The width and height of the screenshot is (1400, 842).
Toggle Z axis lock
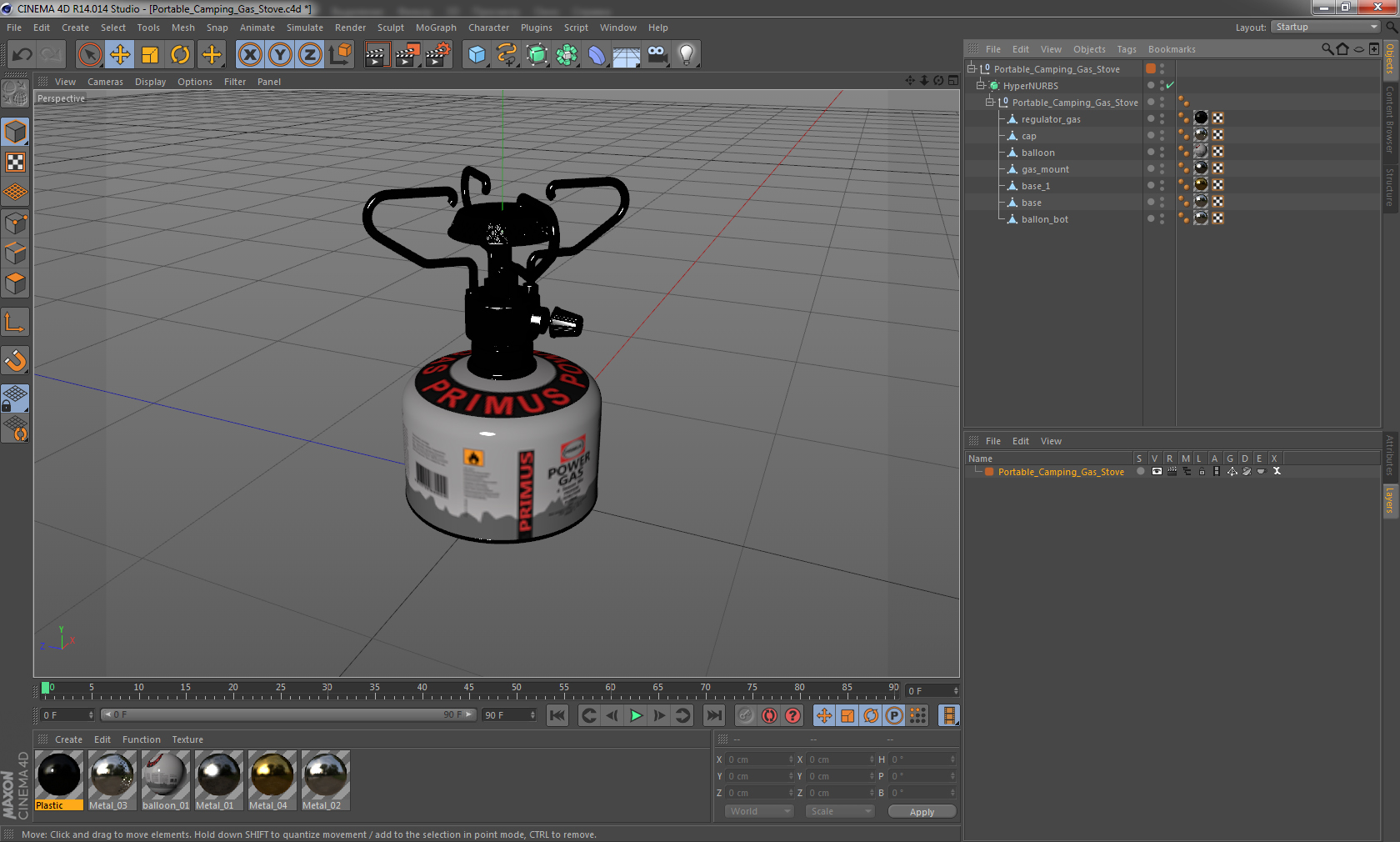310,55
